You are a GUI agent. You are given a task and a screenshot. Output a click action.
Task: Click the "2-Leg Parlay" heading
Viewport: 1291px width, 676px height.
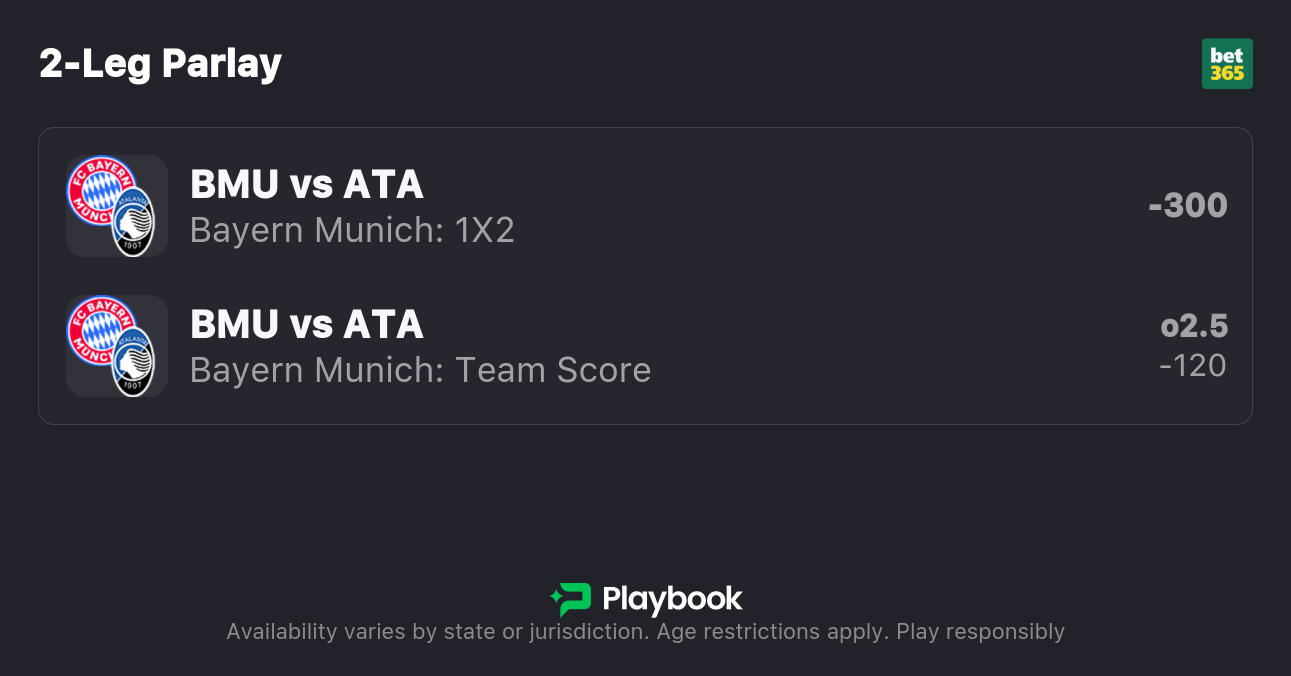pyautogui.click(x=160, y=64)
